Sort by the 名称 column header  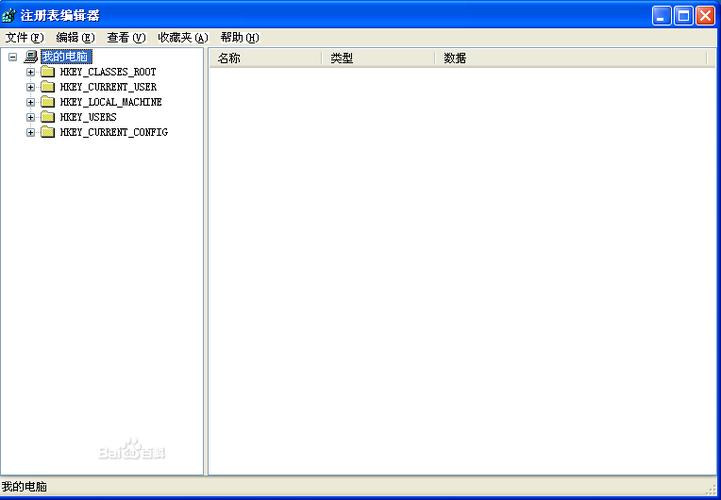pyautogui.click(x=265, y=58)
